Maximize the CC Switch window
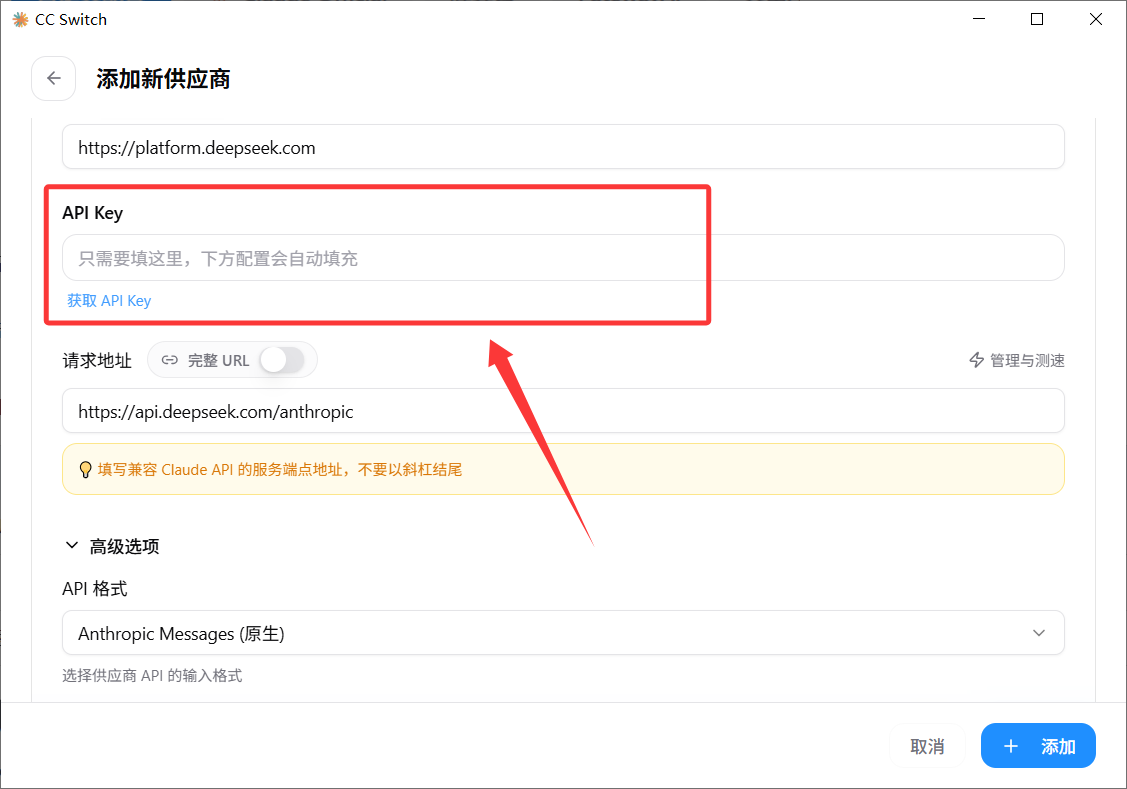1127x789 pixels. pyautogui.click(x=1037, y=19)
